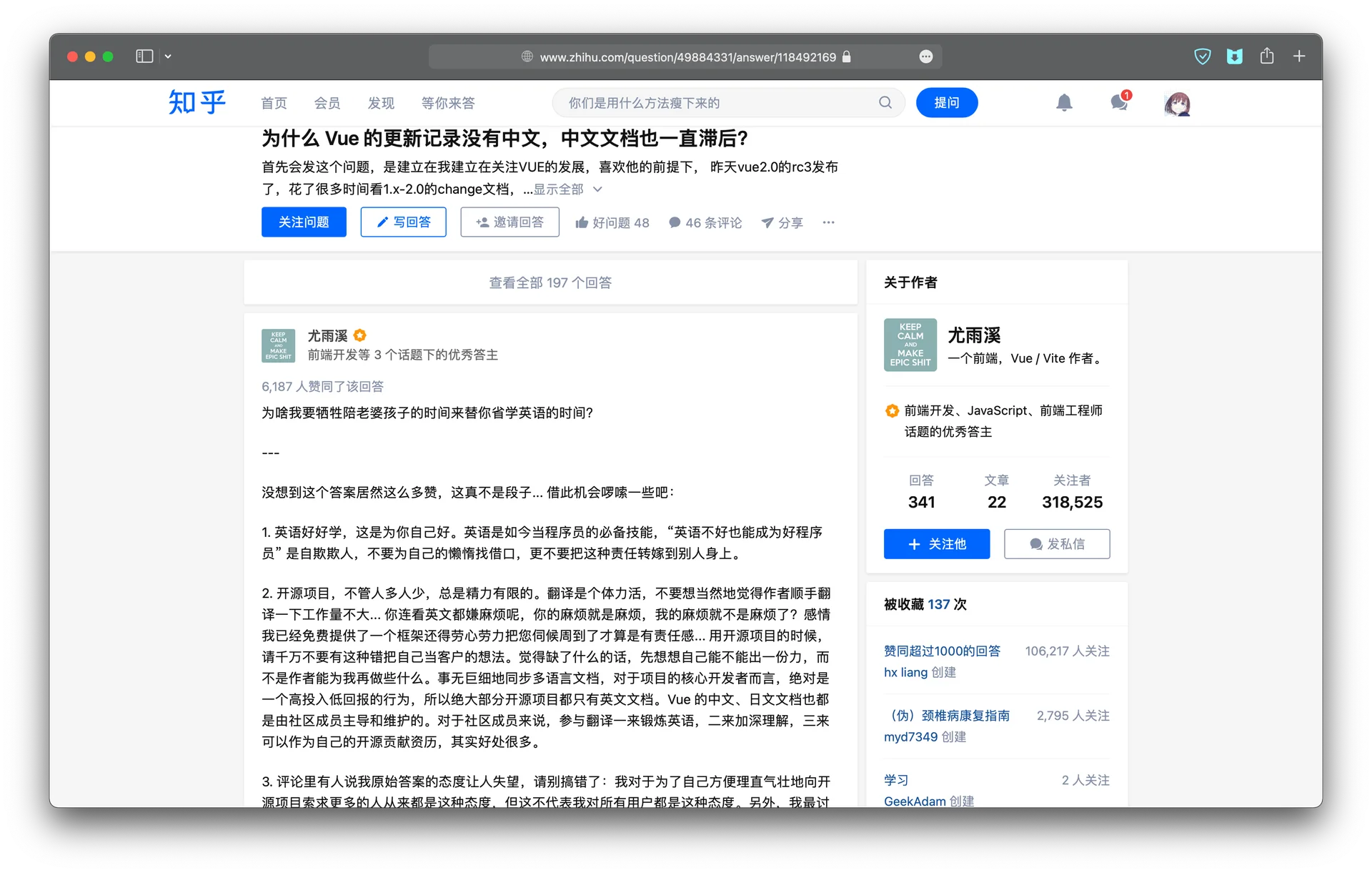Open author's 回答 341 count
Viewport: 1372px width, 873px height.
[921, 492]
